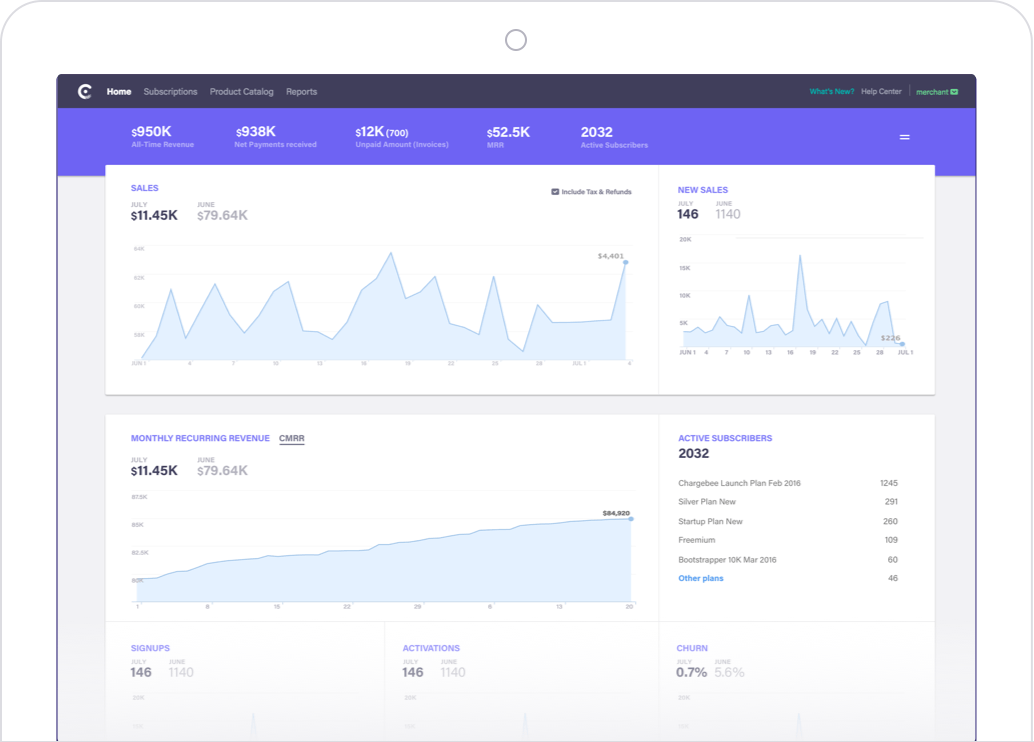The height and width of the screenshot is (742, 1034).
Task: Open the Product Catalog menu
Action: tap(241, 91)
